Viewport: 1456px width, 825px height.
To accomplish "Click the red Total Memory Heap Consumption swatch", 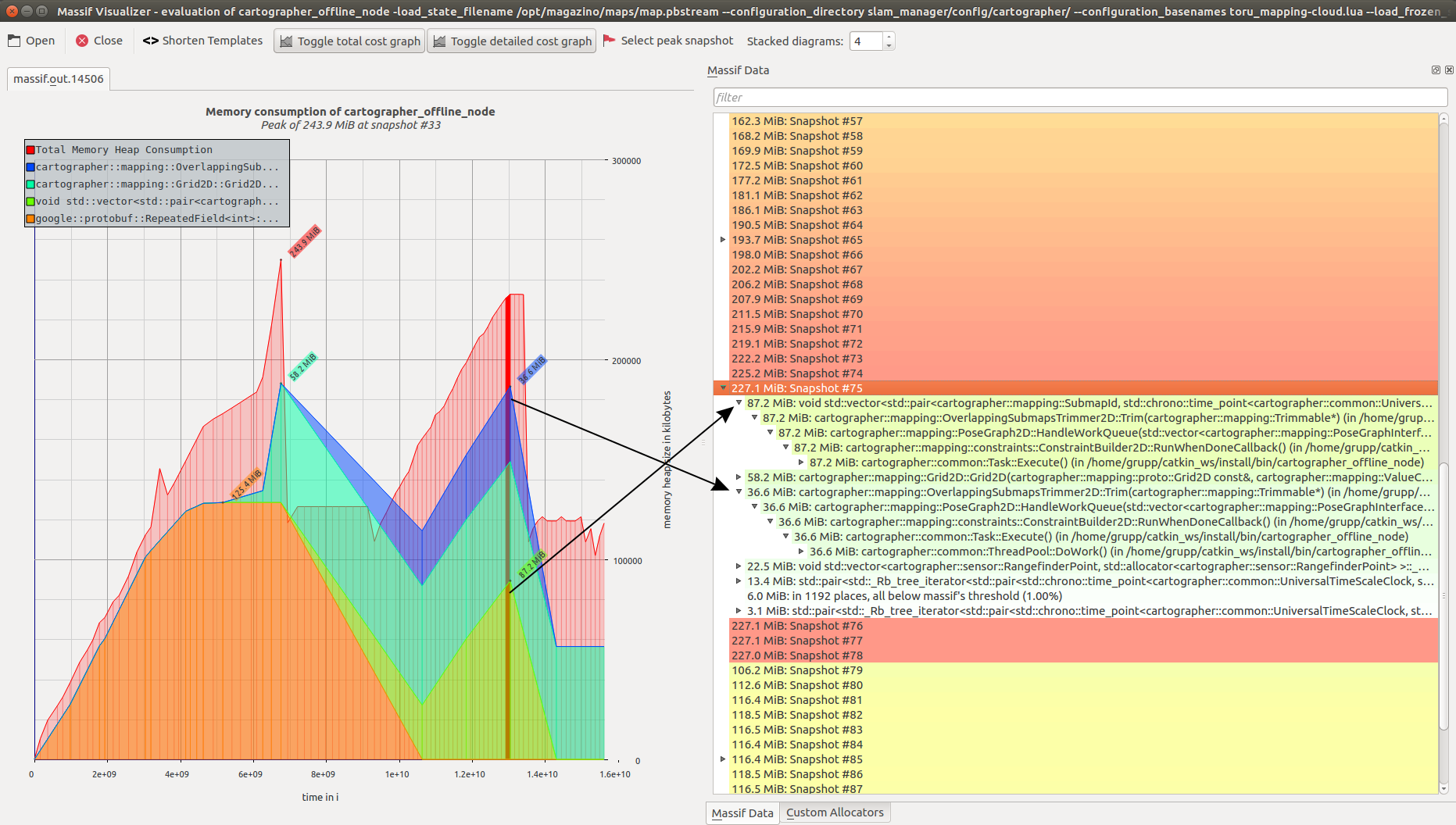I will pyautogui.click(x=30, y=149).
